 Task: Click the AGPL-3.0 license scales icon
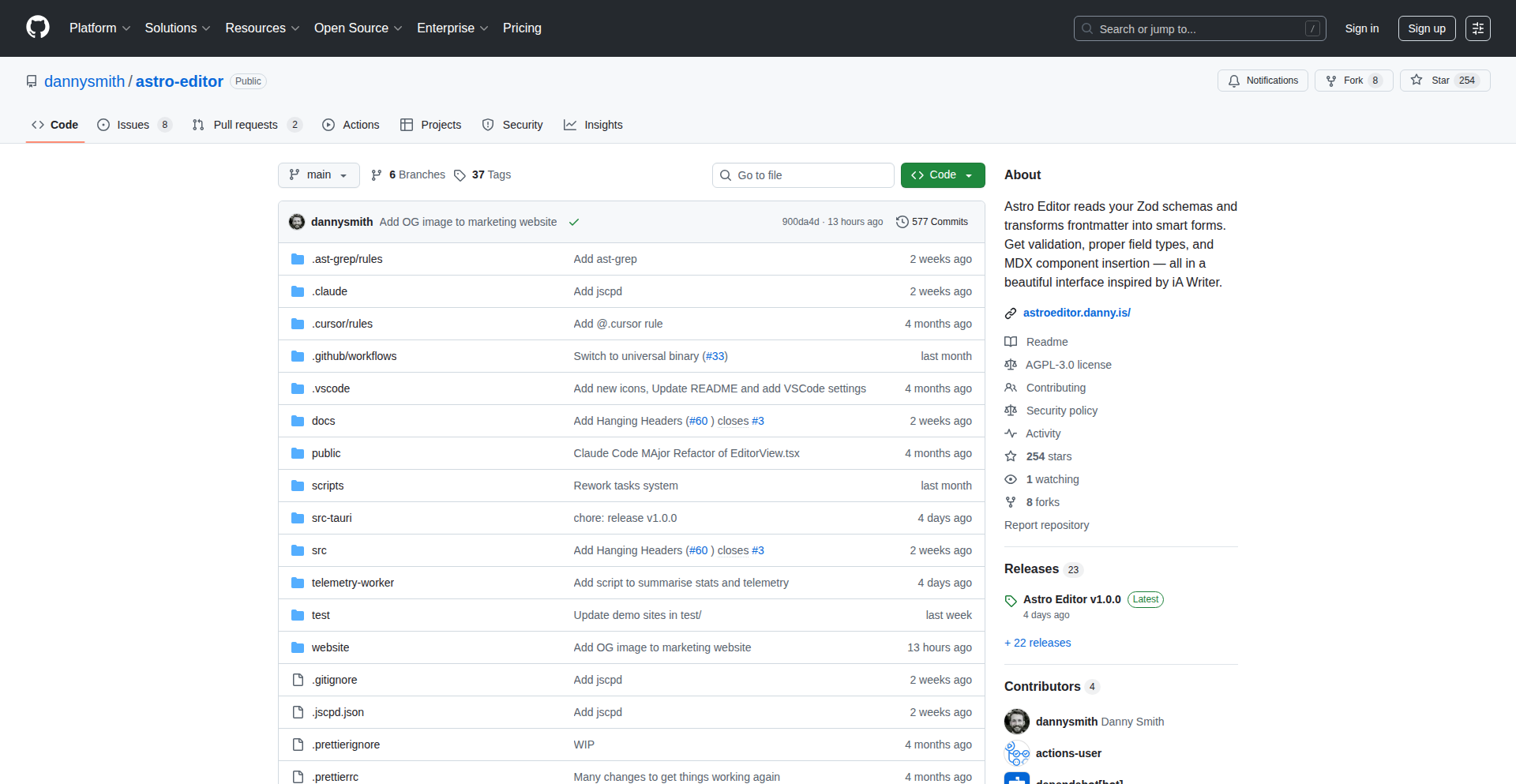[1011, 365]
